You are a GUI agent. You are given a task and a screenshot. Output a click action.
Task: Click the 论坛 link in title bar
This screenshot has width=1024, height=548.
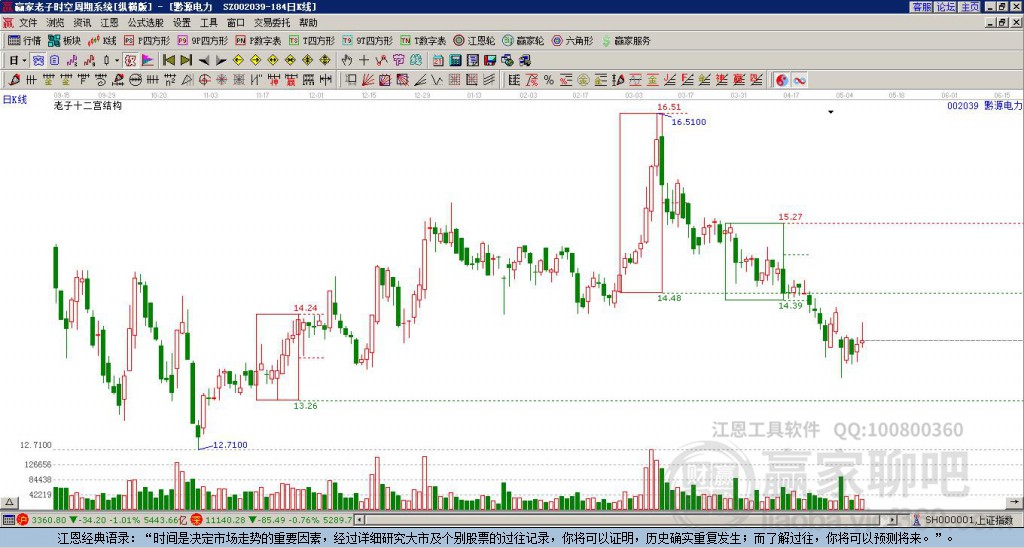click(946, 7)
